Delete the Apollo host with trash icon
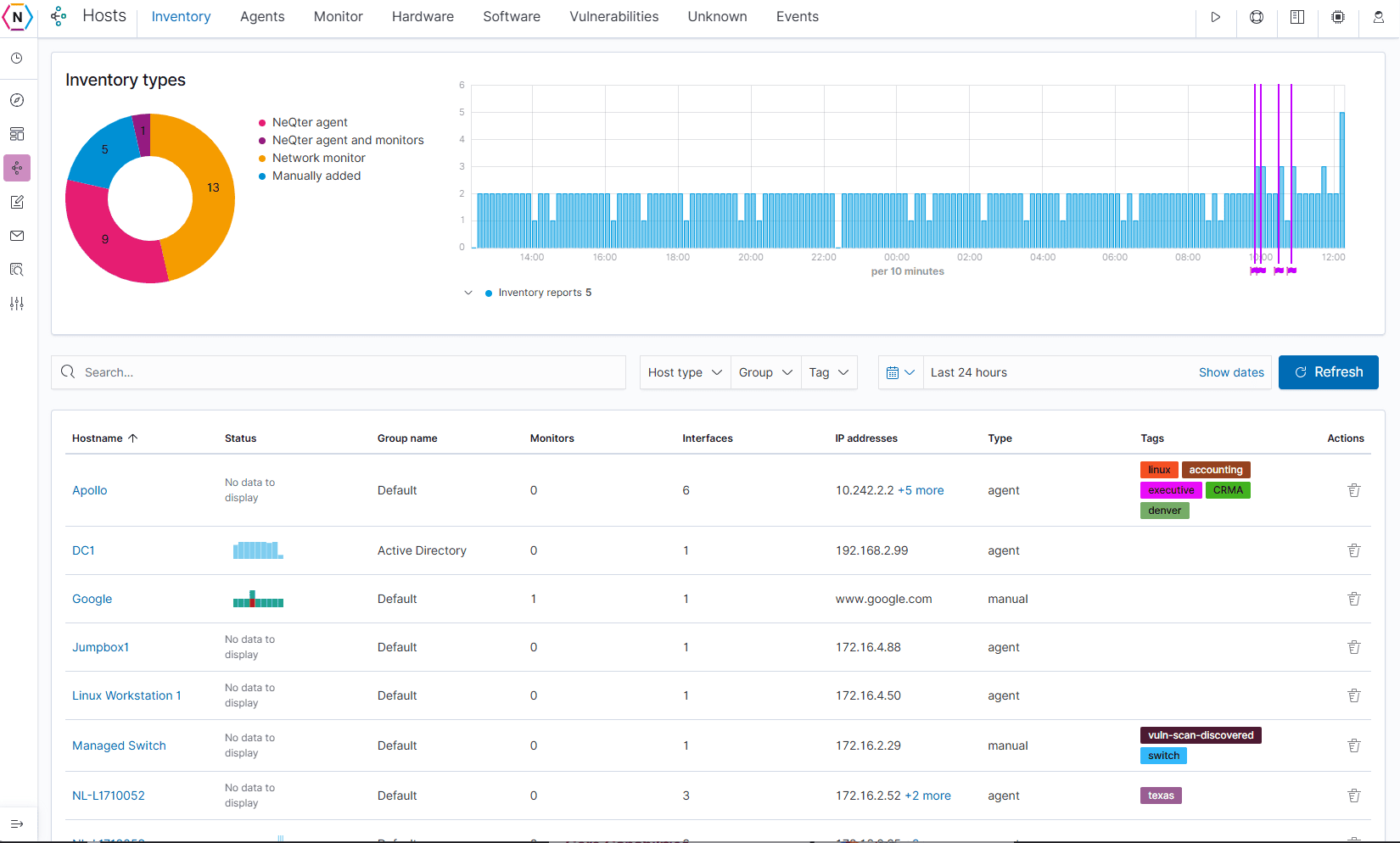The height and width of the screenshot is (843, 1400). (1354, 490)
